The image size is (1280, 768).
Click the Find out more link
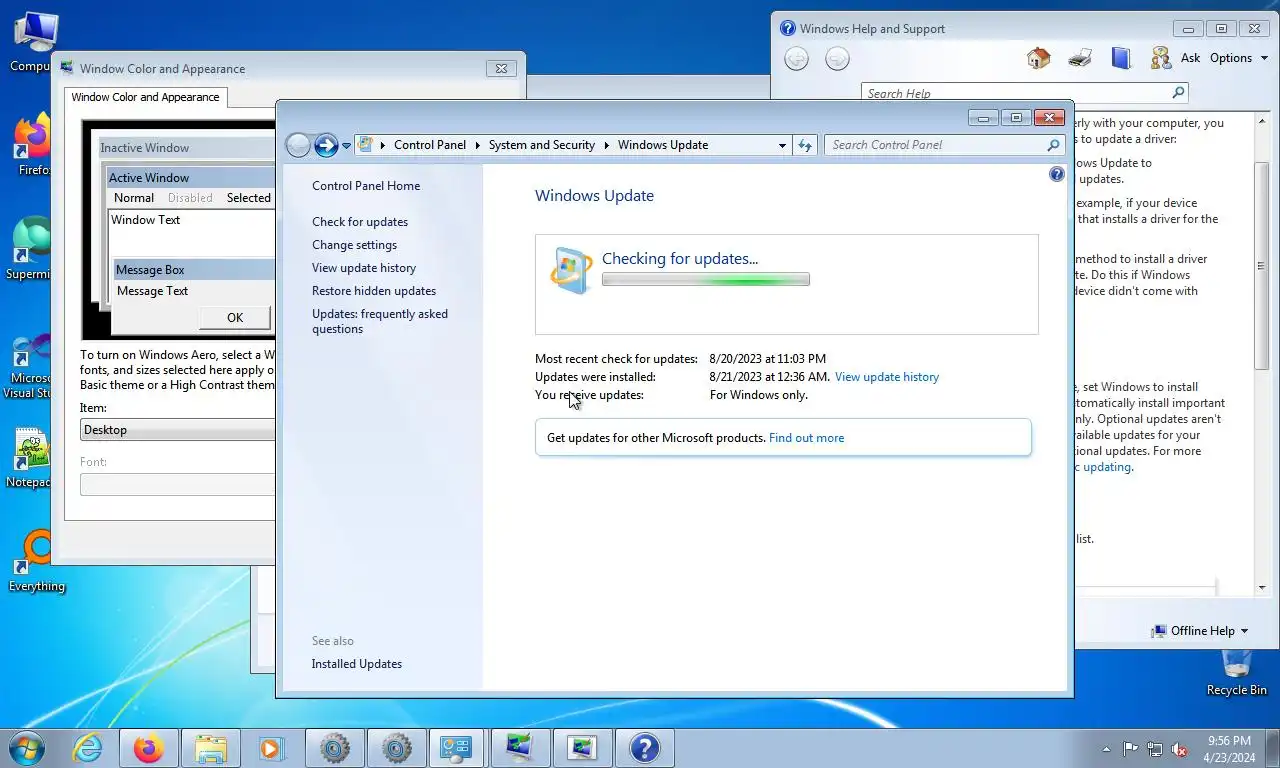(x=806, y=438)
